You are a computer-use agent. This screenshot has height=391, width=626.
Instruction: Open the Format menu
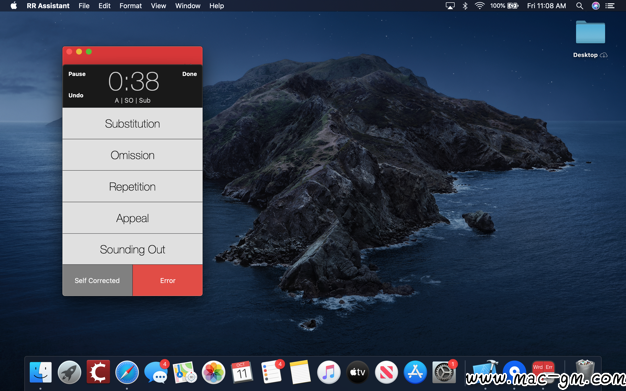coord(131,6)
